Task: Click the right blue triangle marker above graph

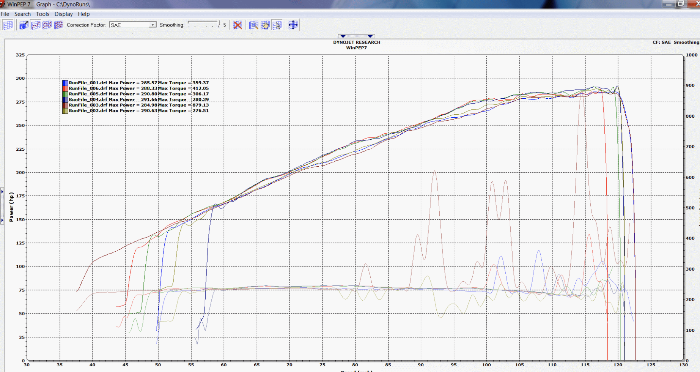Action: coord(370,36)
